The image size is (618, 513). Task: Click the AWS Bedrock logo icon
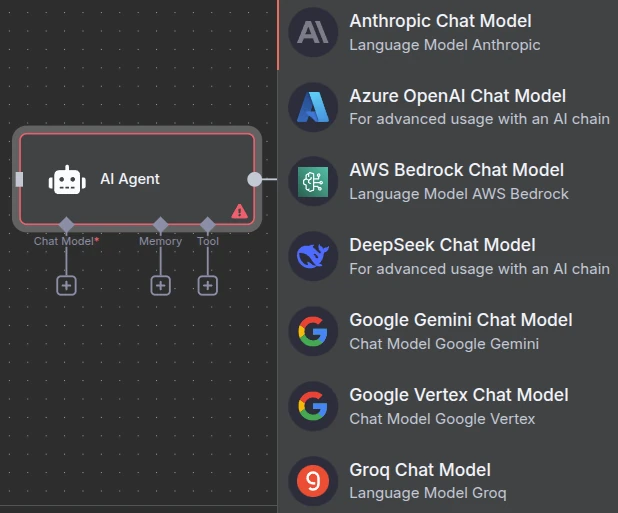(x=313, y=182)
